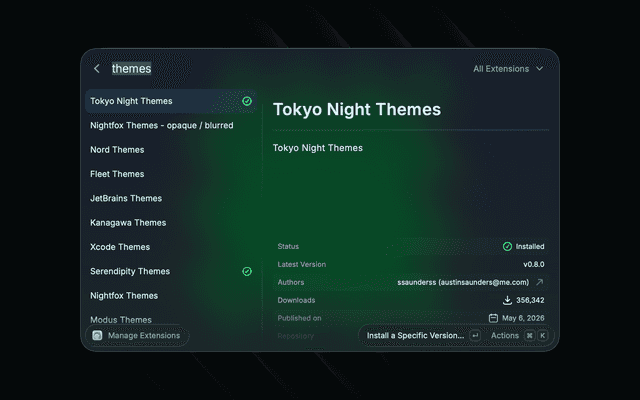The height and width of the screenshot is (400, 640).
Task: Select Nightfox Themes - opaque / blurred
Action: [171, 125]
